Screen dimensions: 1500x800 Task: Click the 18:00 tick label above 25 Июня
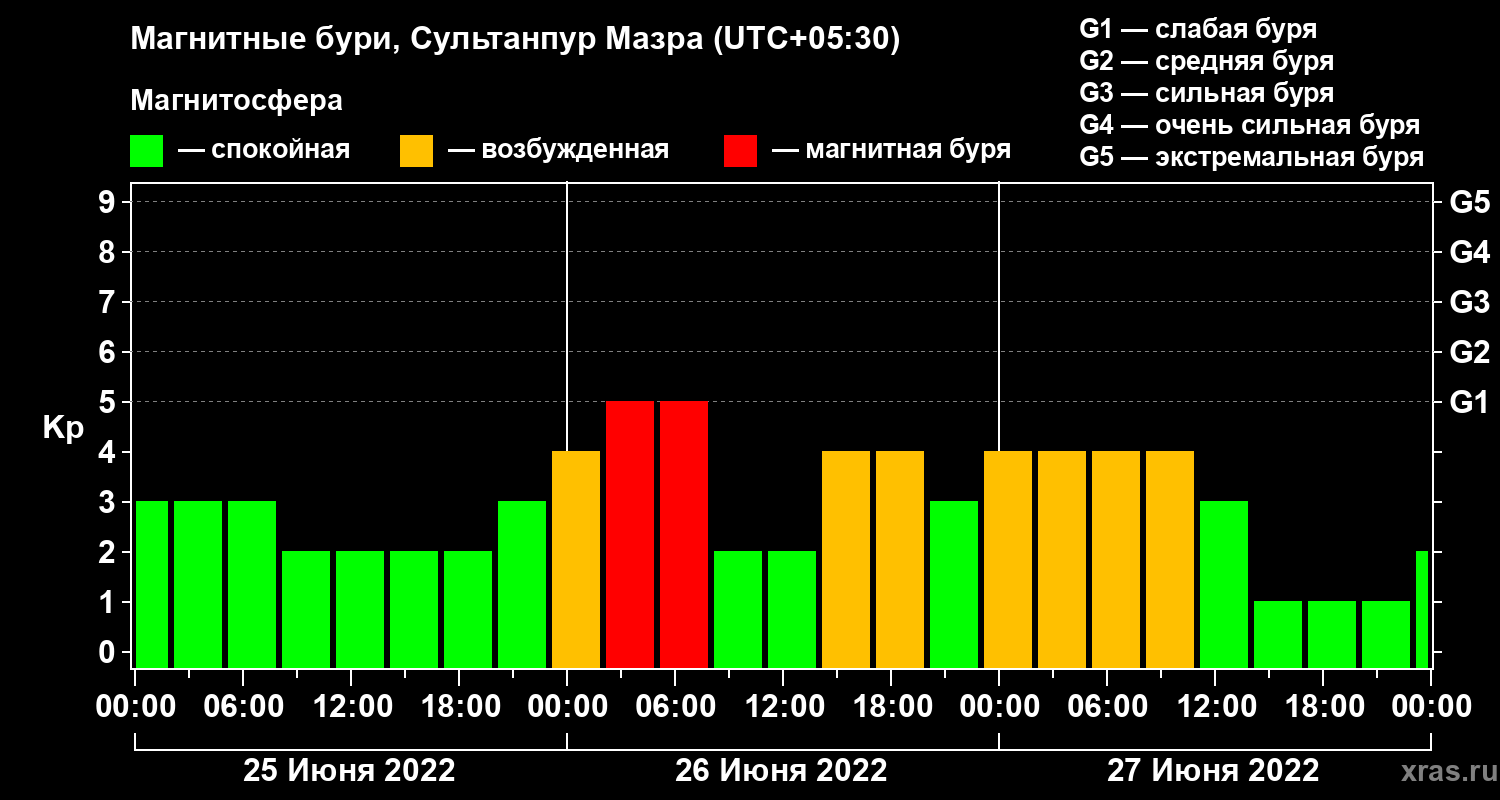click(459, 707)
